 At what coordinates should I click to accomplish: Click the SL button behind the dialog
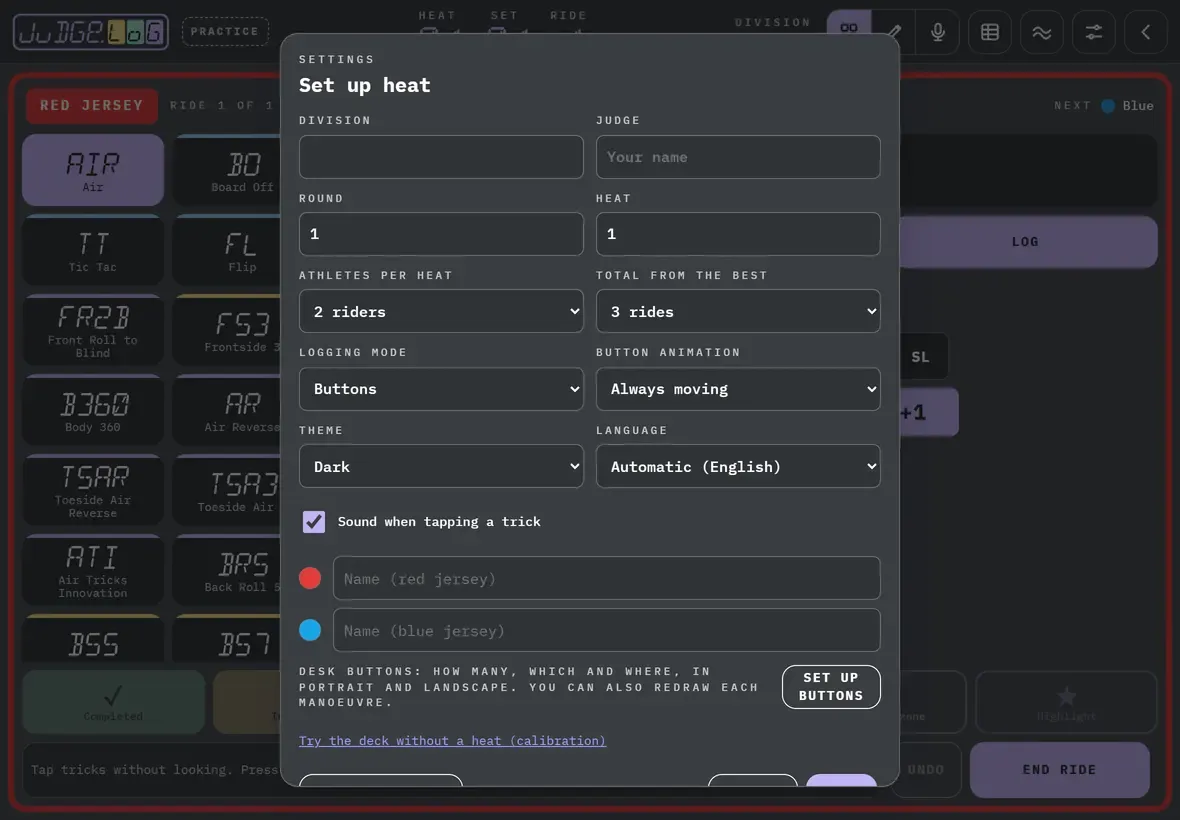[923, 357]
